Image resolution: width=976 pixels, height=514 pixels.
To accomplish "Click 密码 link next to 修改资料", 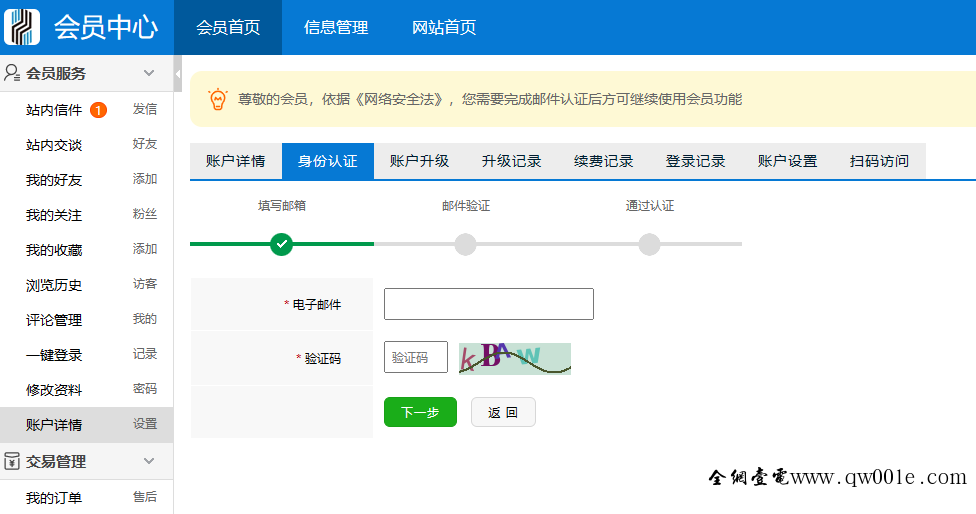I will pyautogui.click(x=145, y=389).
